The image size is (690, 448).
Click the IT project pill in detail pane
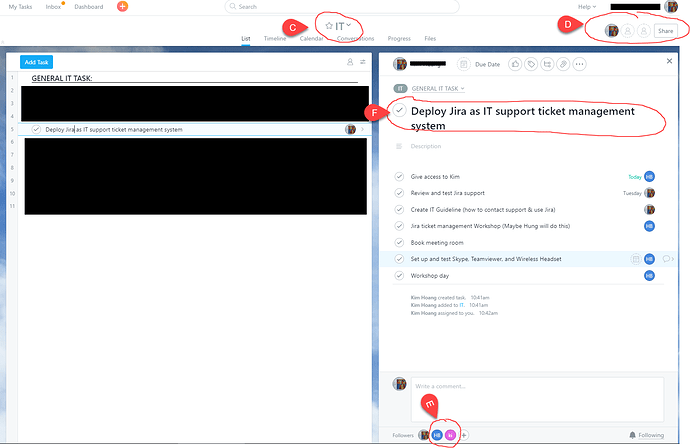400,88
